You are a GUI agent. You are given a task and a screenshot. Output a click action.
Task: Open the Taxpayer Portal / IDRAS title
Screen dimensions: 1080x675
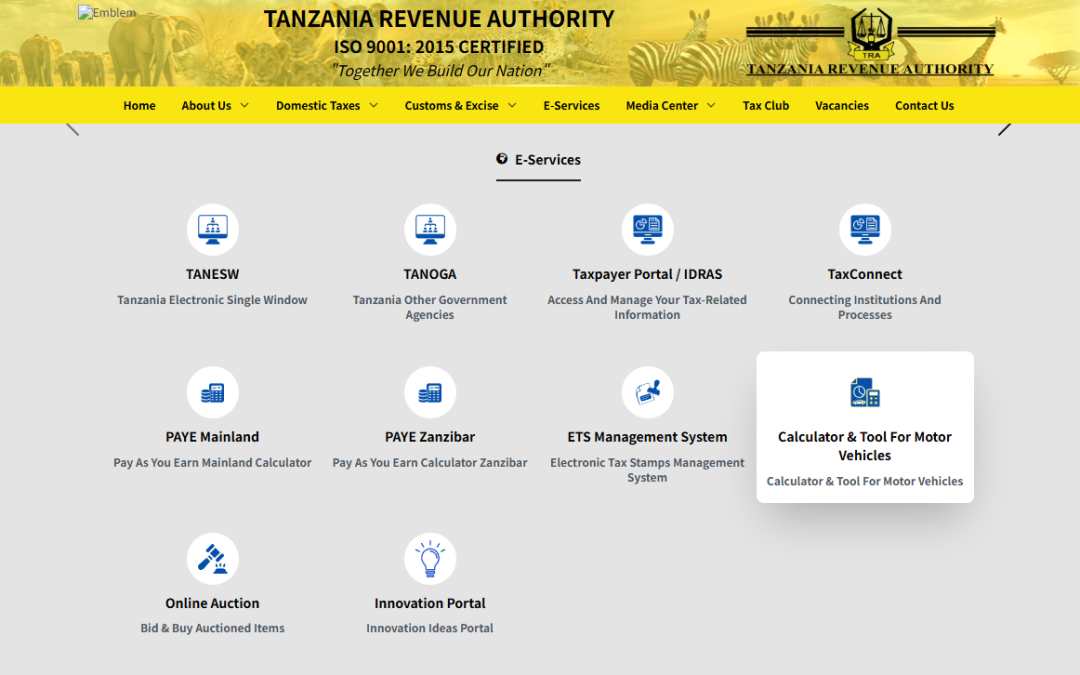point(647,274)
